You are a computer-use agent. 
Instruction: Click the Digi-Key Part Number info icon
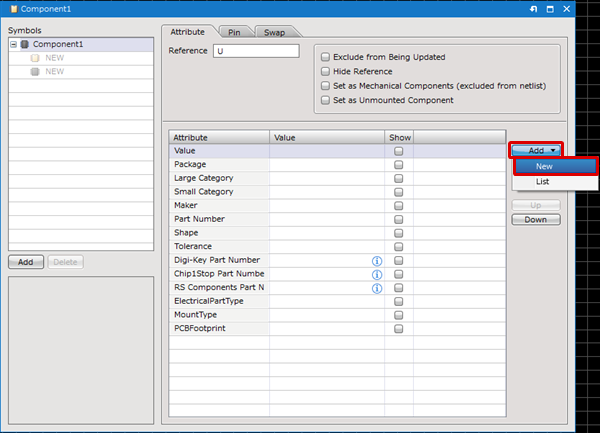[x=377, y=260]
